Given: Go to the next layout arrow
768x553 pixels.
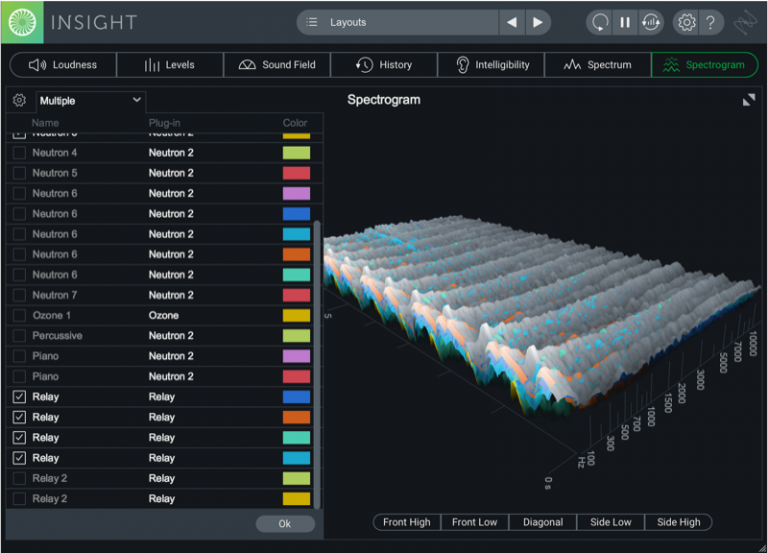Looking at the screenshot, I should pyautogui.click(x=538, y=22).
